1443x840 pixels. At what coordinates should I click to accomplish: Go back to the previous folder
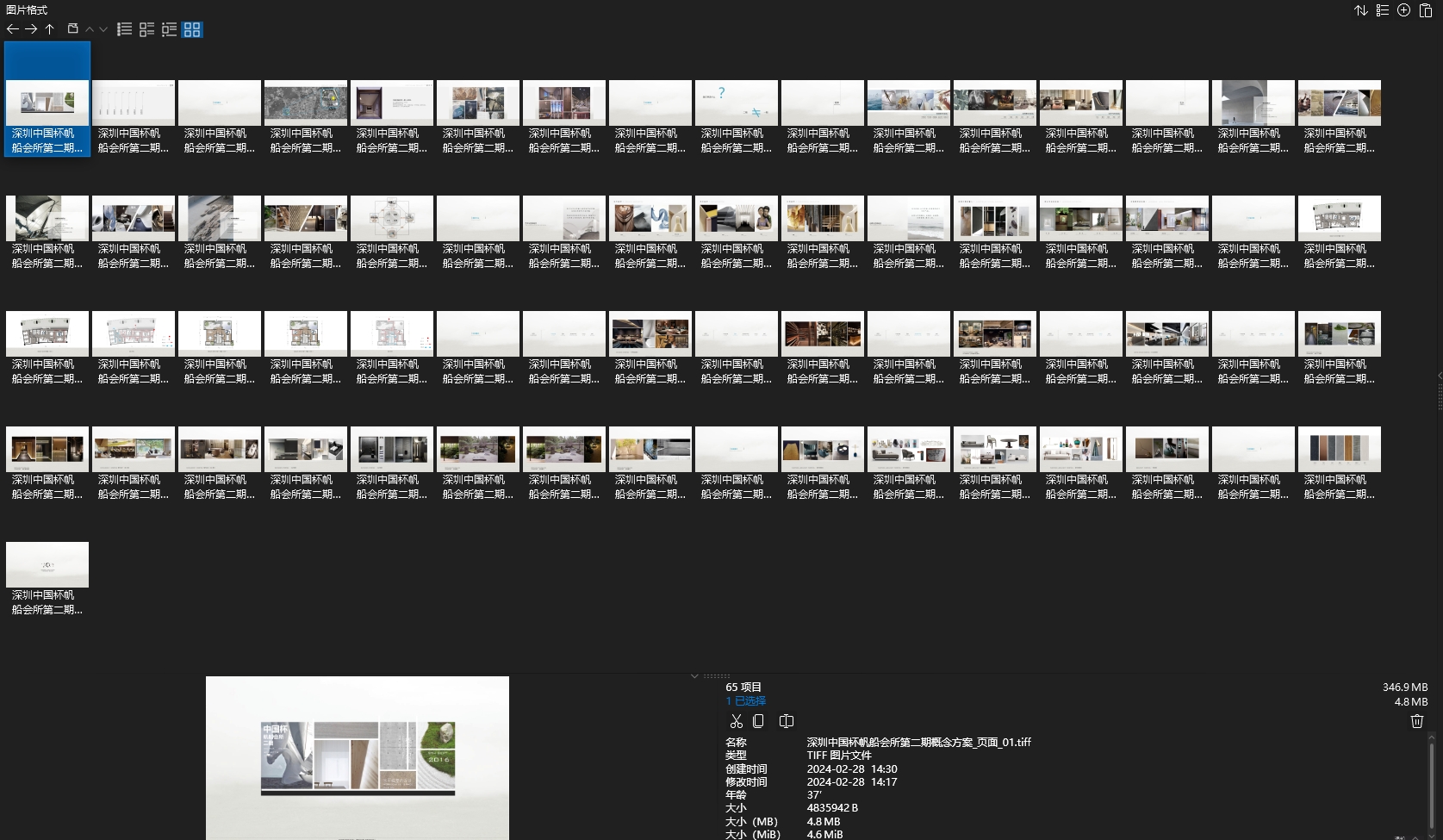click(12, 29)
